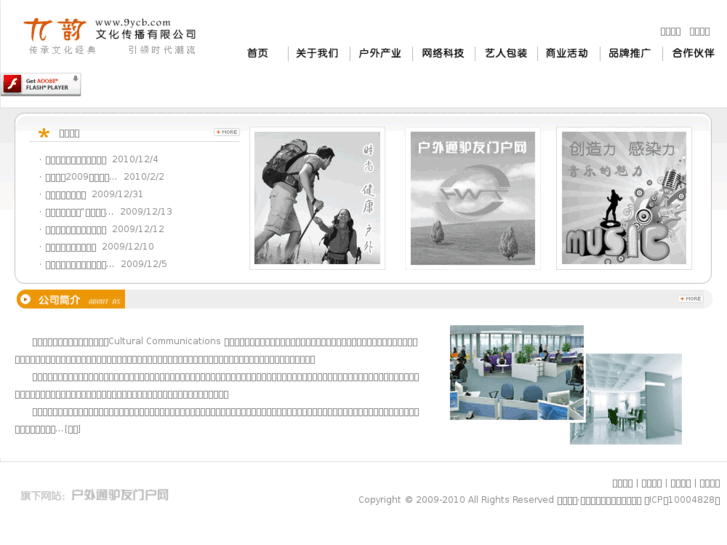Click the read-more bracket link after intro text
Viewport: 727px width, 545px height.
72,430
